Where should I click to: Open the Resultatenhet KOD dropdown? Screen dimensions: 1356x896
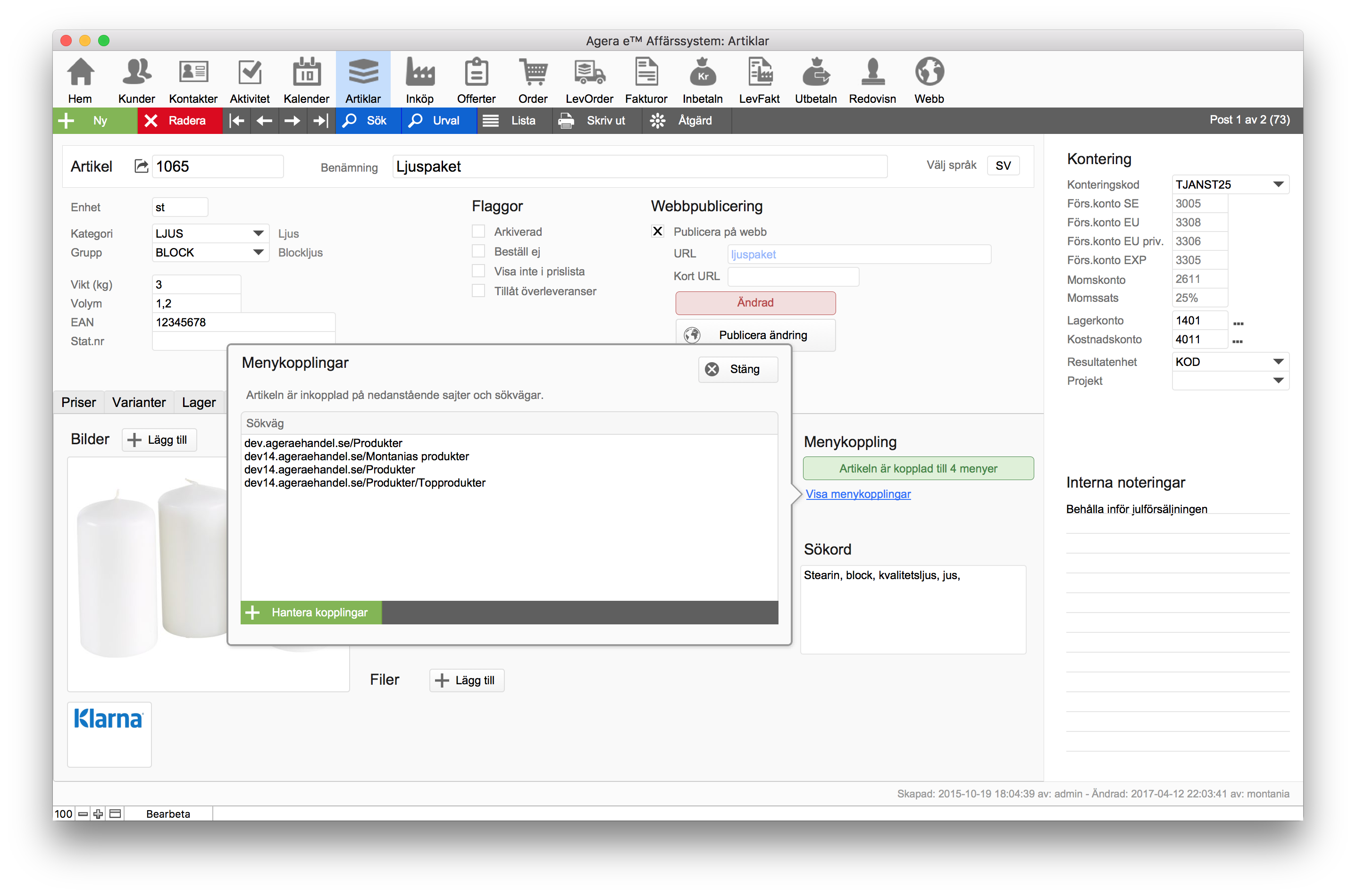pyautogui.click(x=1278, y=362)
